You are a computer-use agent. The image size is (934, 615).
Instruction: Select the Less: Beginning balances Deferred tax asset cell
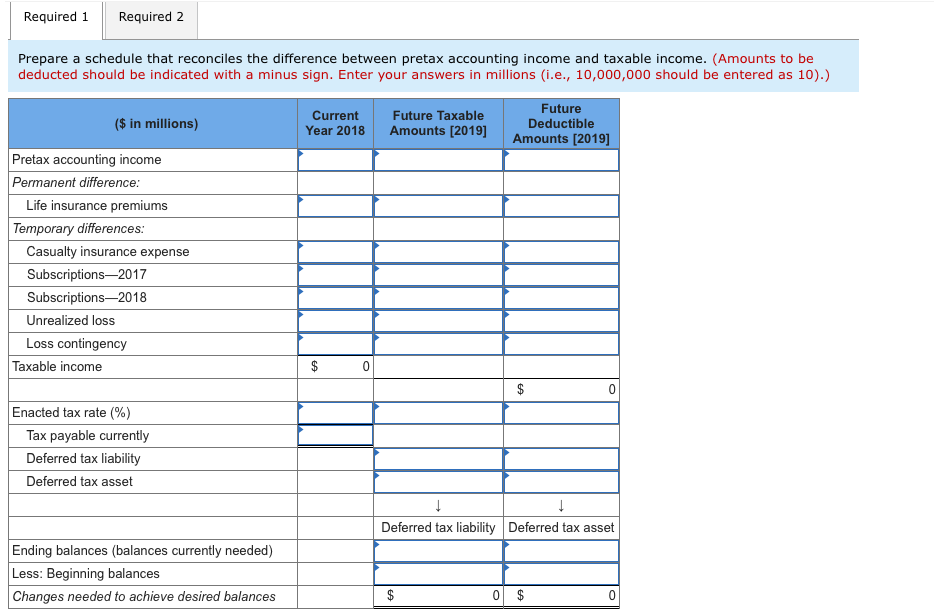point(561,573)
